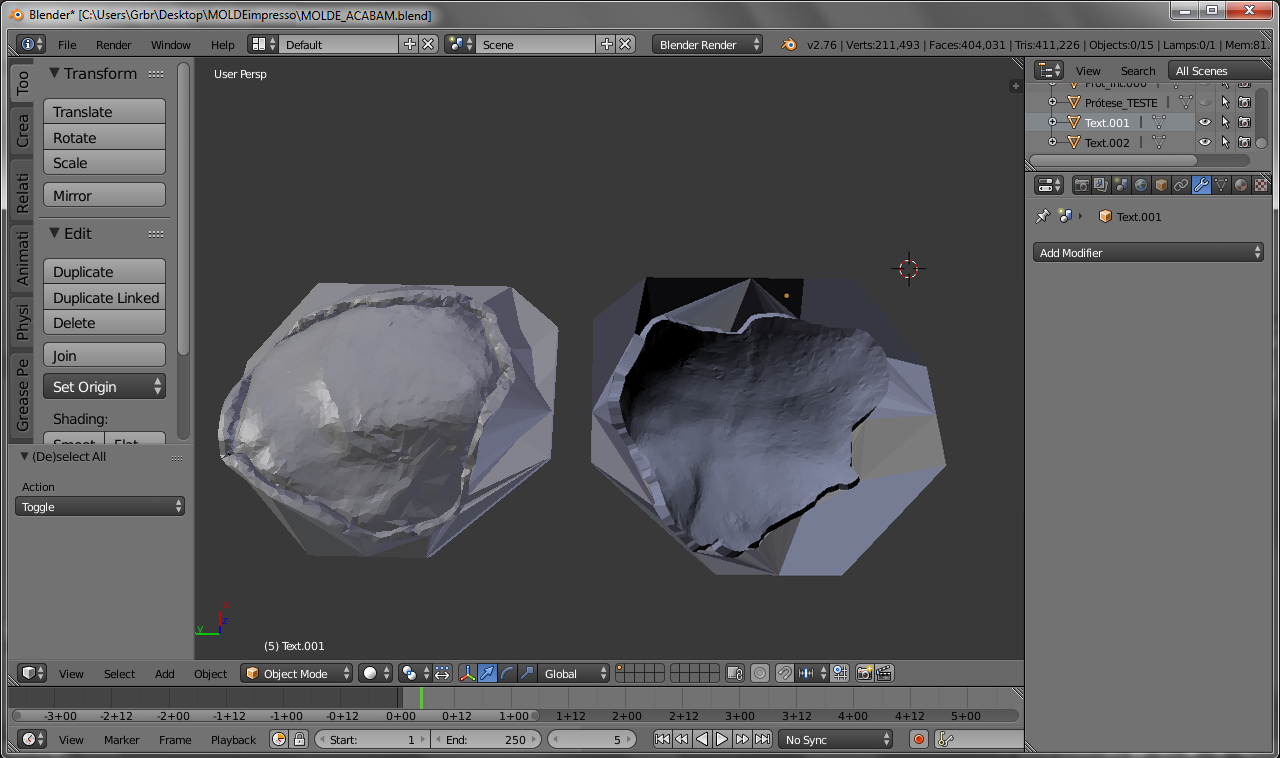Hide Text.002 using its eye icon
1280x758 pixels.
click(1205, 142)
